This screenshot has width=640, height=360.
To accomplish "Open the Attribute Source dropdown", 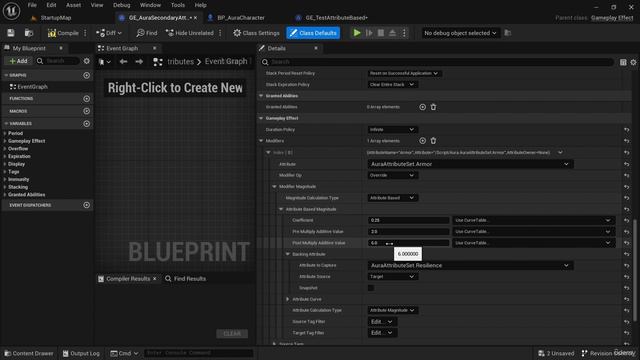I will tap(392, 277).
